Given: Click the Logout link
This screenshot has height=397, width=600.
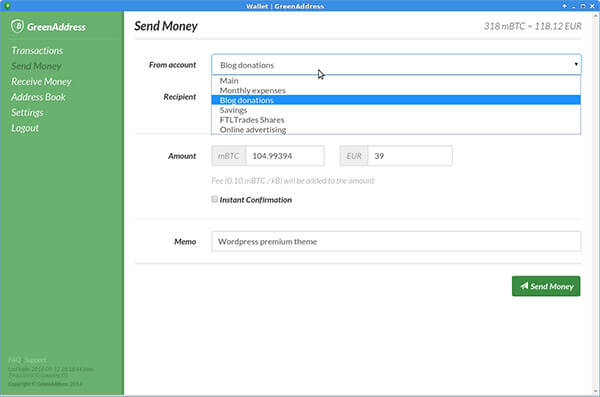Looking at the screenshot, I should pos(25,128).
